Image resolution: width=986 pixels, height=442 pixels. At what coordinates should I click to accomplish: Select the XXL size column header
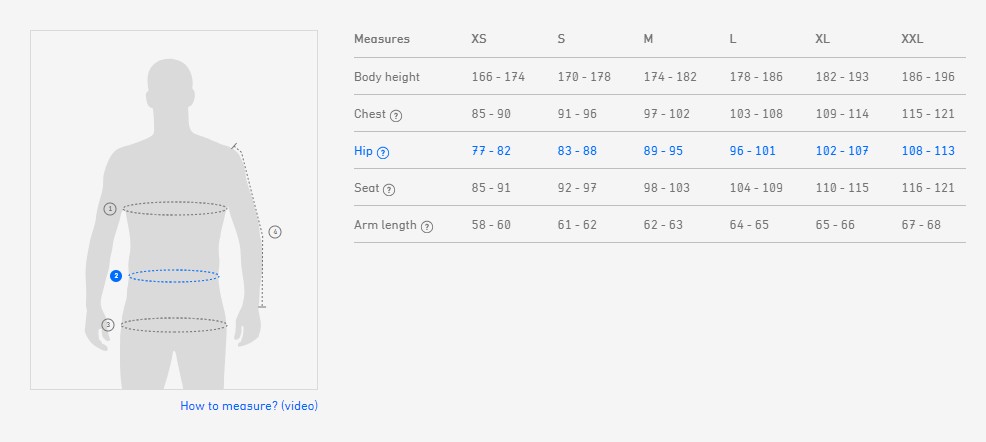click(x=912, y=39)
